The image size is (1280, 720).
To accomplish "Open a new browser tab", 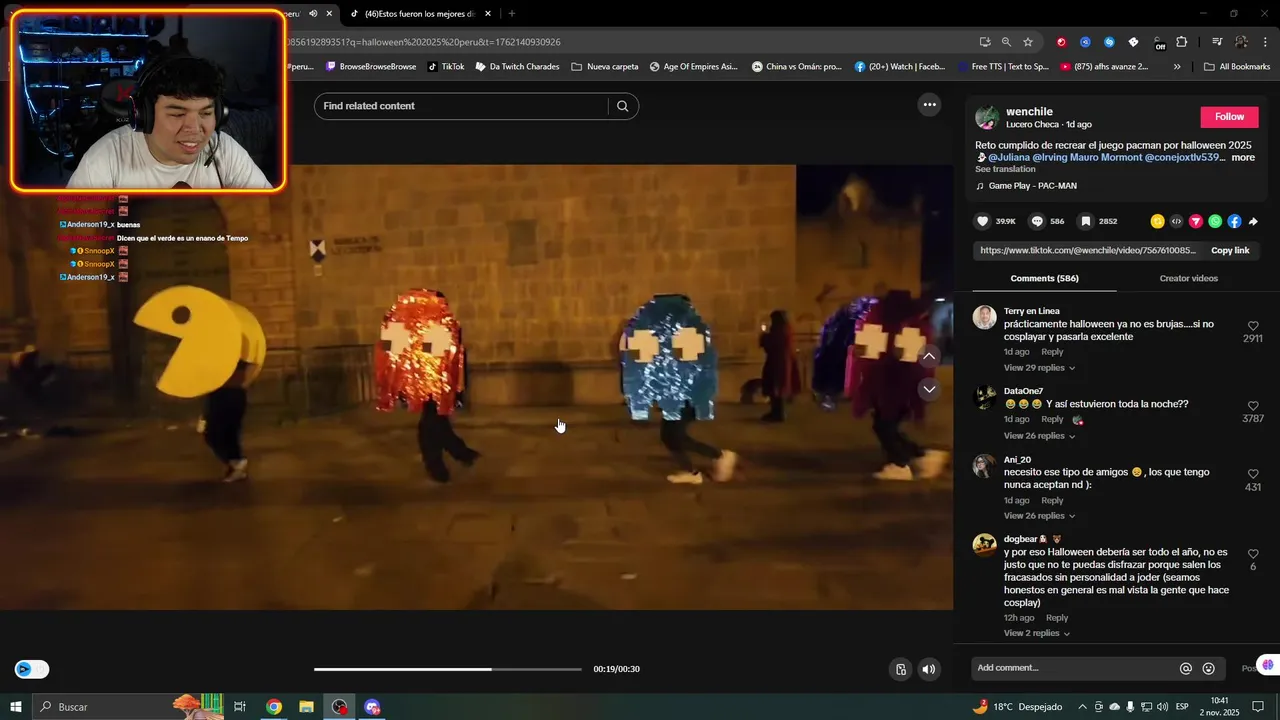I will point(512,13).
